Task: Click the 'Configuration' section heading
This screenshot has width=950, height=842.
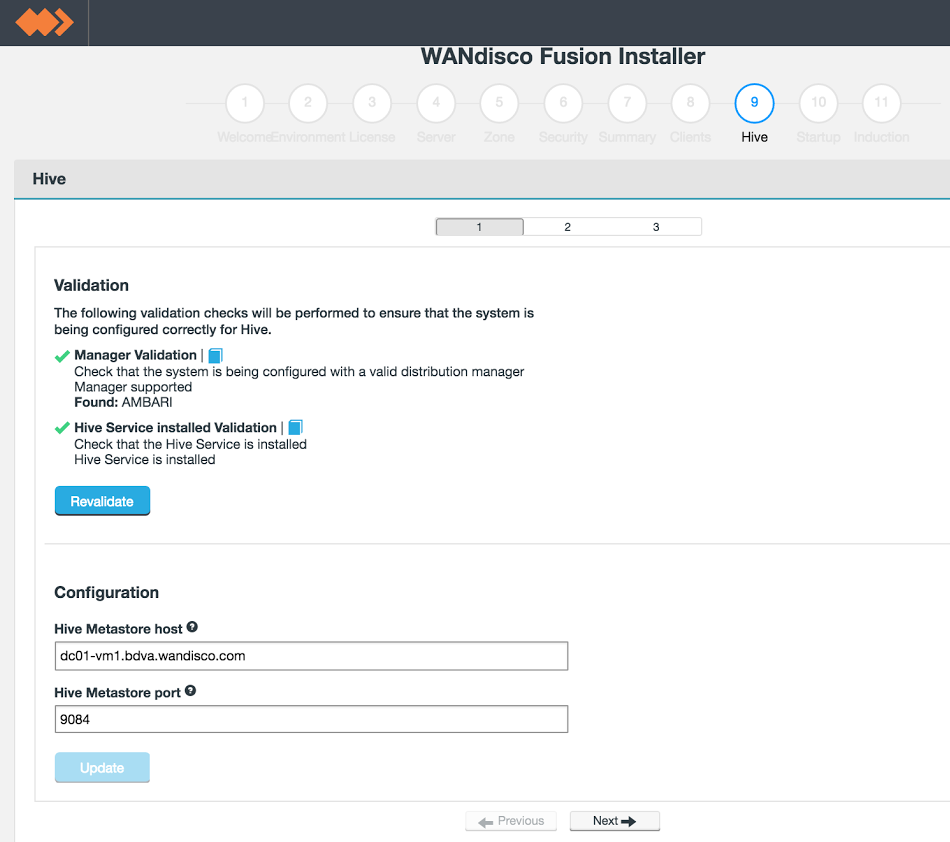Action: (x=107, y=592)
